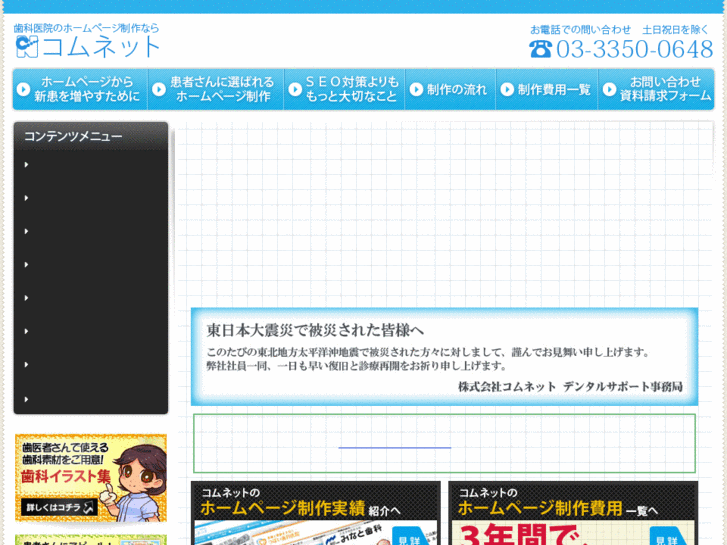Click the arrow icon on ホームページから新患を増やすために

click(24, 90)
